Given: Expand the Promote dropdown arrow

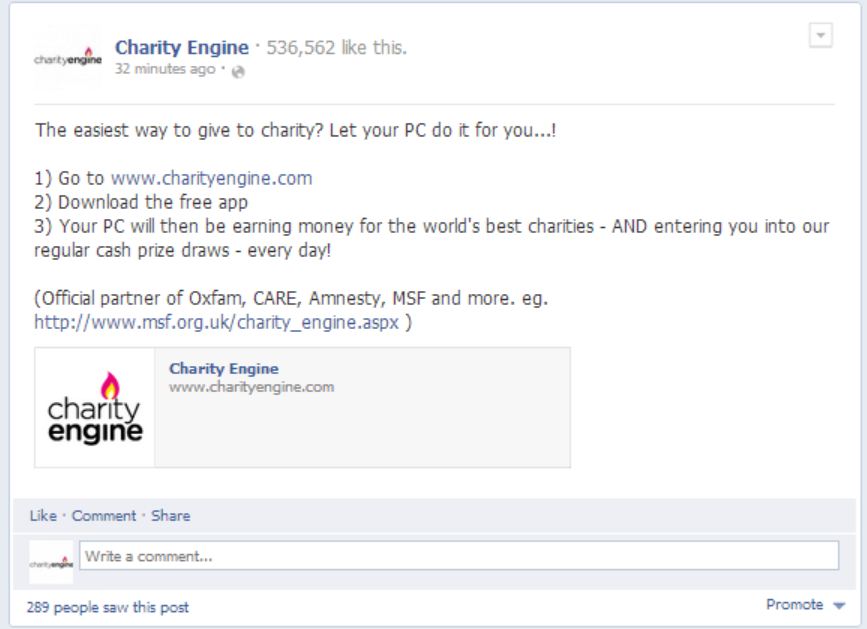Looking at the screenshot, I should [x=839, y=606].
